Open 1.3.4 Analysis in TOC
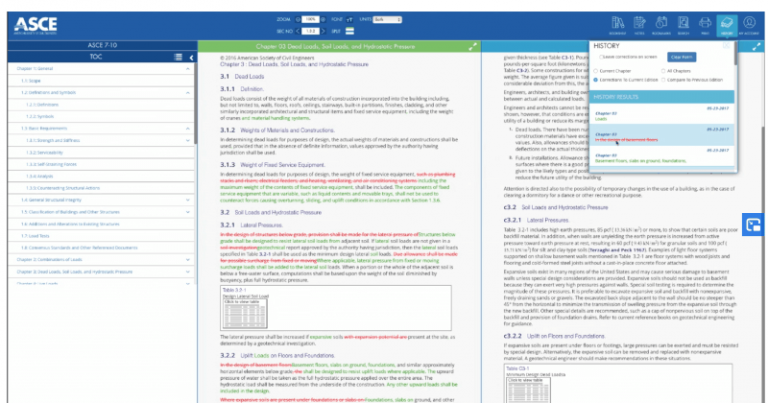This screenshot has height=403, width=768. [x=40, y=176]
